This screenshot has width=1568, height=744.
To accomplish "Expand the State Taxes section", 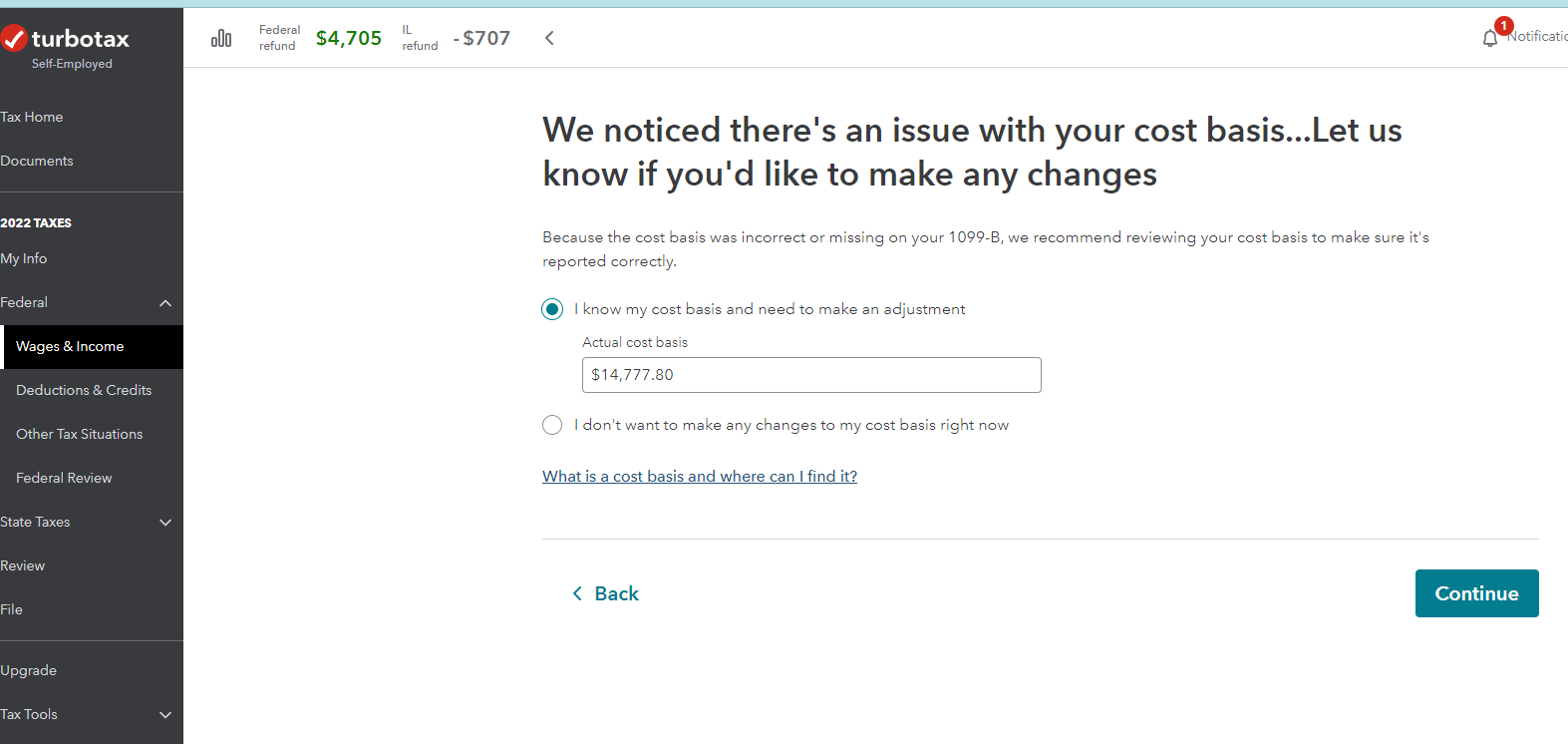I will pos(165,523).
